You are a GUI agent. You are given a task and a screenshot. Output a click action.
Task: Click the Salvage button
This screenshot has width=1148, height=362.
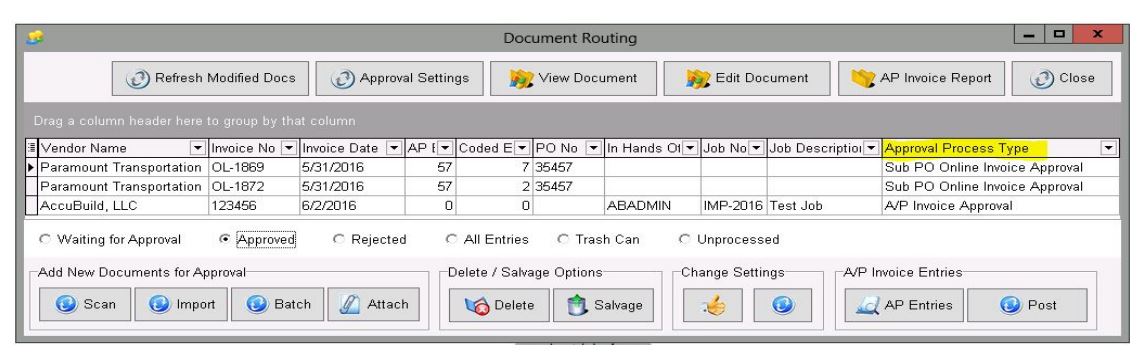pyautogui.click(x=603, y=305)
